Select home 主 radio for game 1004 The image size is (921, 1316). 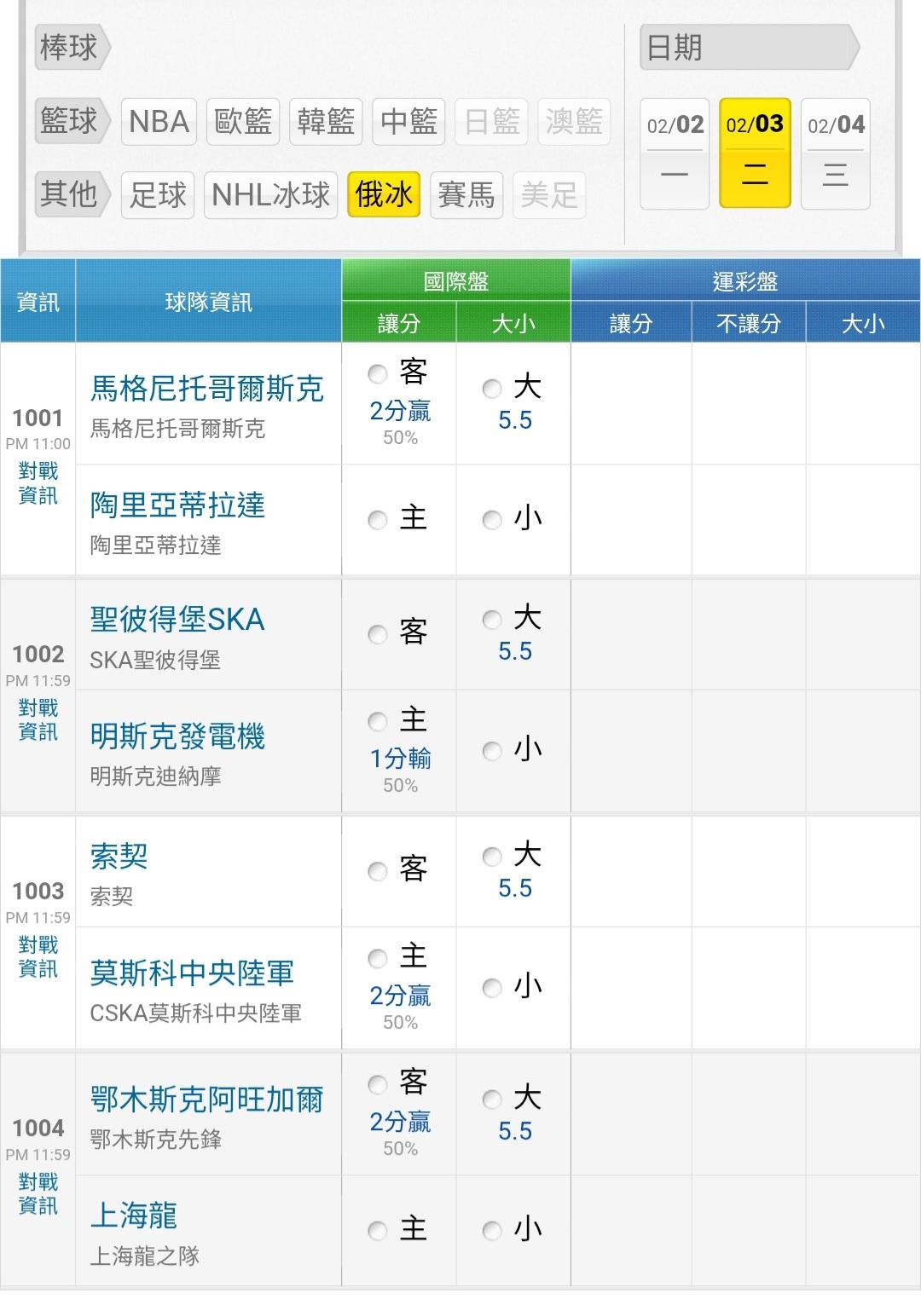tap(377, 1230)
